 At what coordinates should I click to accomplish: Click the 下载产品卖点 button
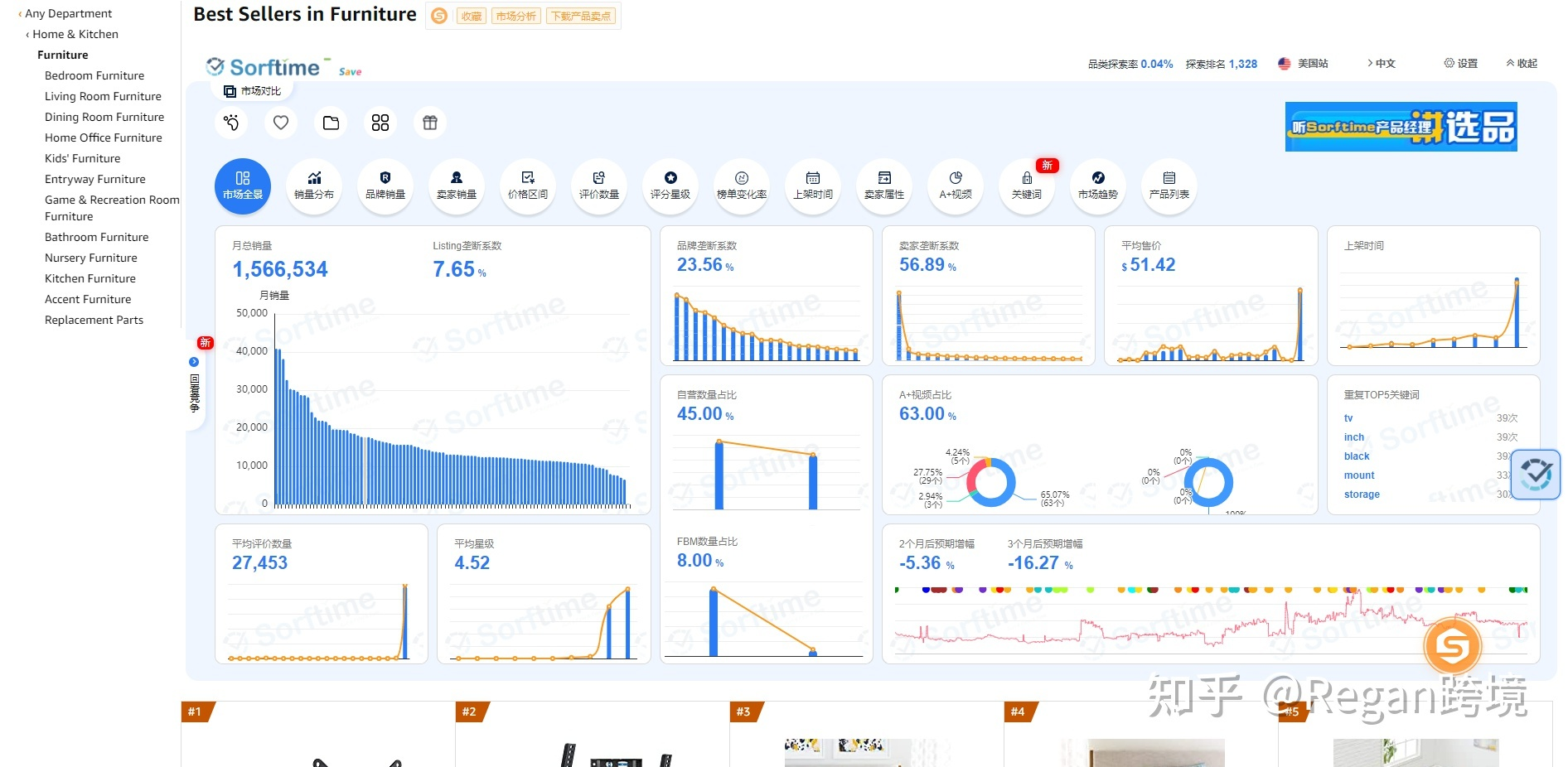(x=581, y=16)
